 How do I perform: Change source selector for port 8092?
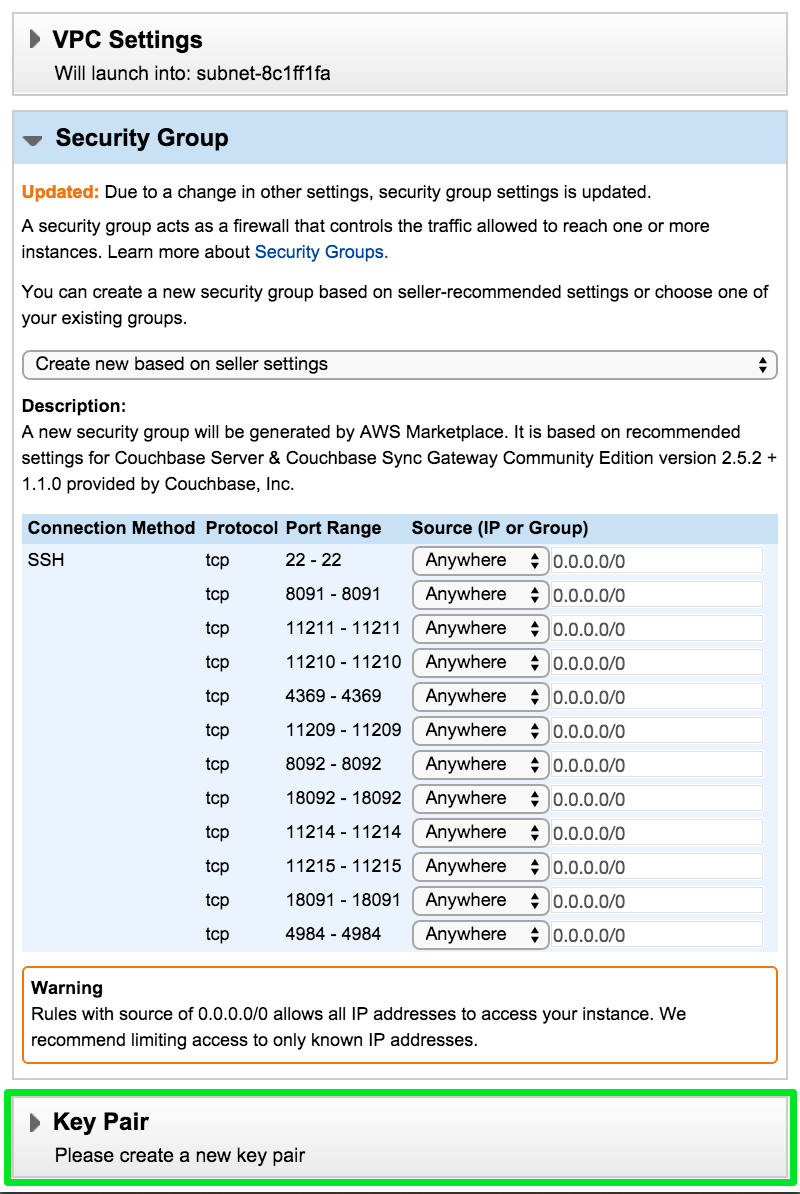coord(480,764)
